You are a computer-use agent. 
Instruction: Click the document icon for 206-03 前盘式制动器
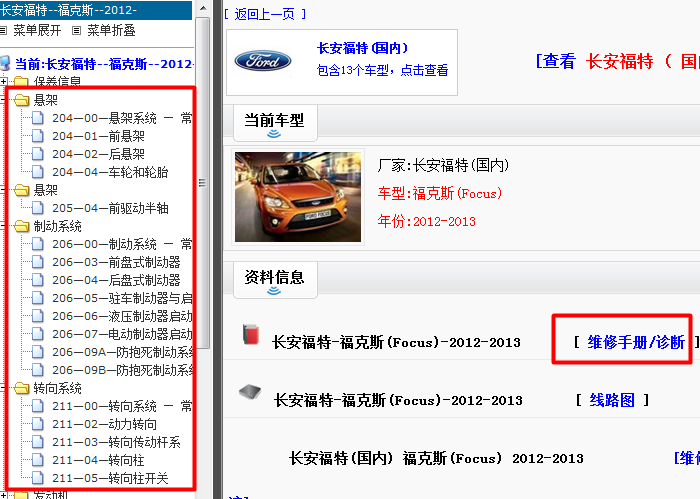pyautogui.click(x=38, y=262)
